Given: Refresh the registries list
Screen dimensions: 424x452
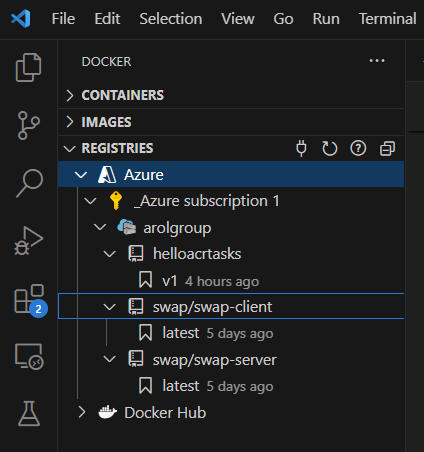Looking at the screenshot, I should [x=330, y=148].
